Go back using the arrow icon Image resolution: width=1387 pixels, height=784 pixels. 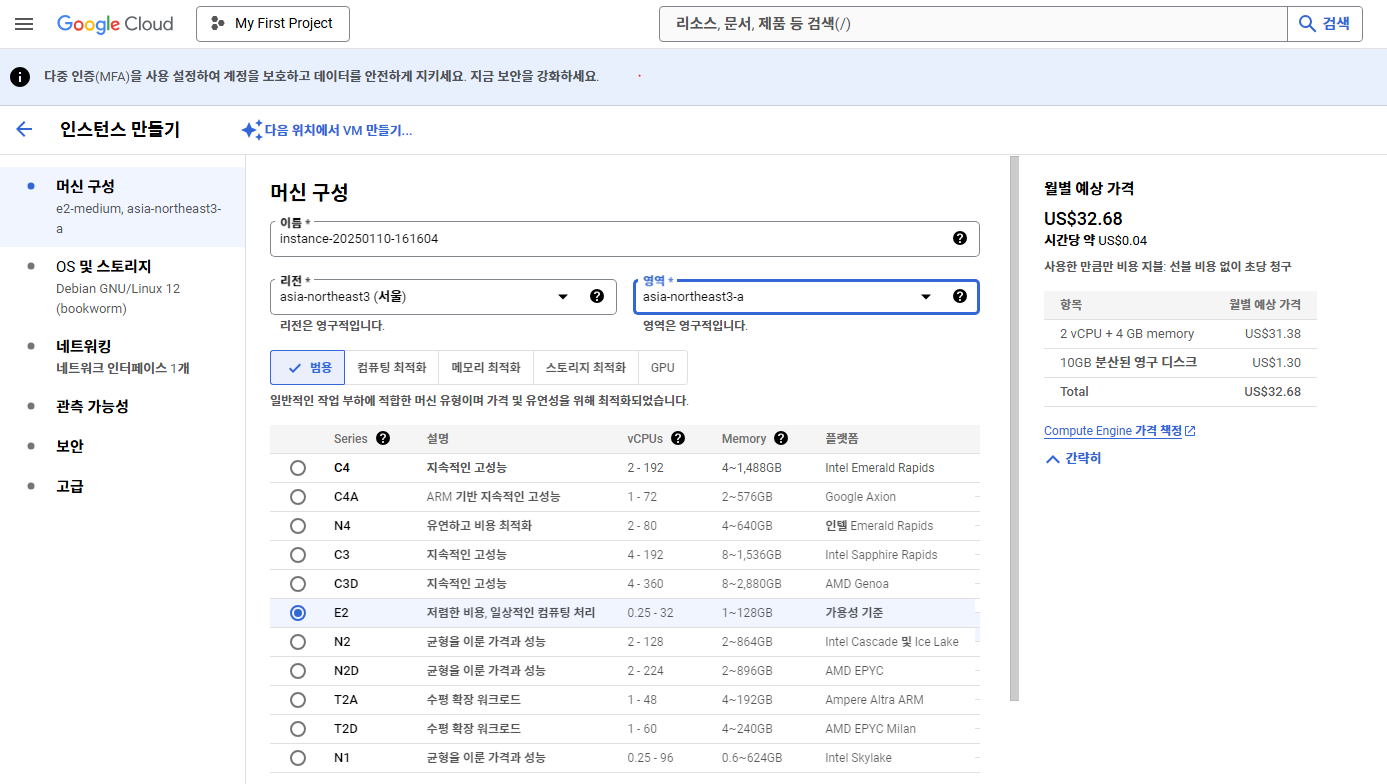tap(24, 130)
